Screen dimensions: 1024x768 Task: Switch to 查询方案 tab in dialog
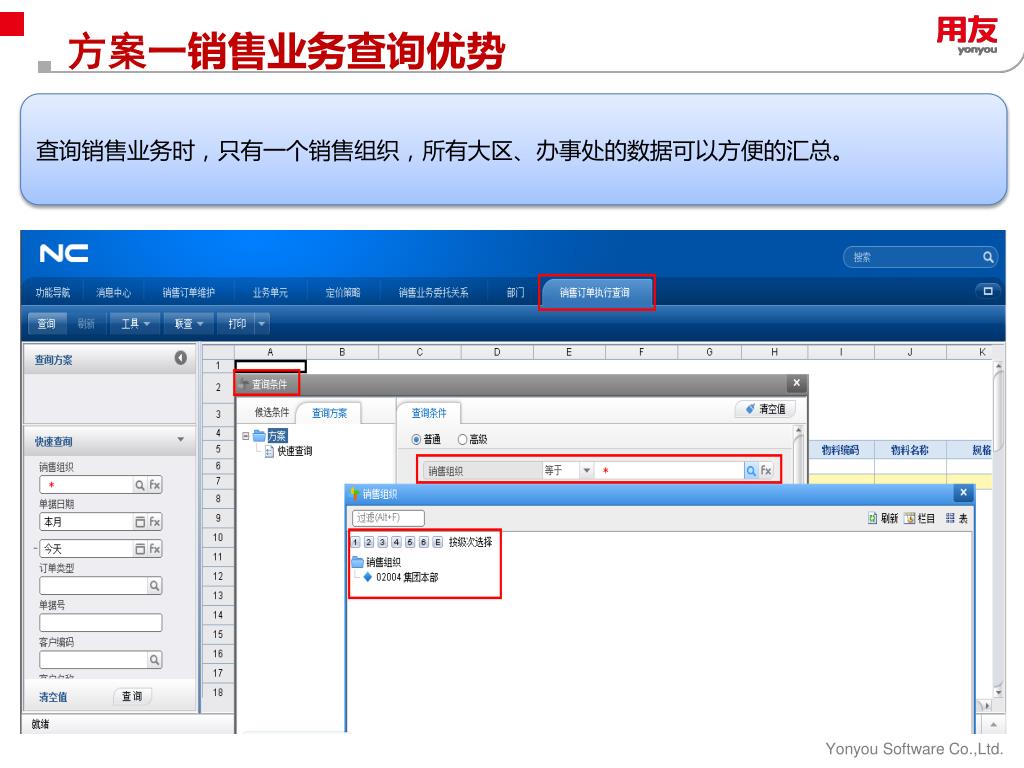(329, 413)
